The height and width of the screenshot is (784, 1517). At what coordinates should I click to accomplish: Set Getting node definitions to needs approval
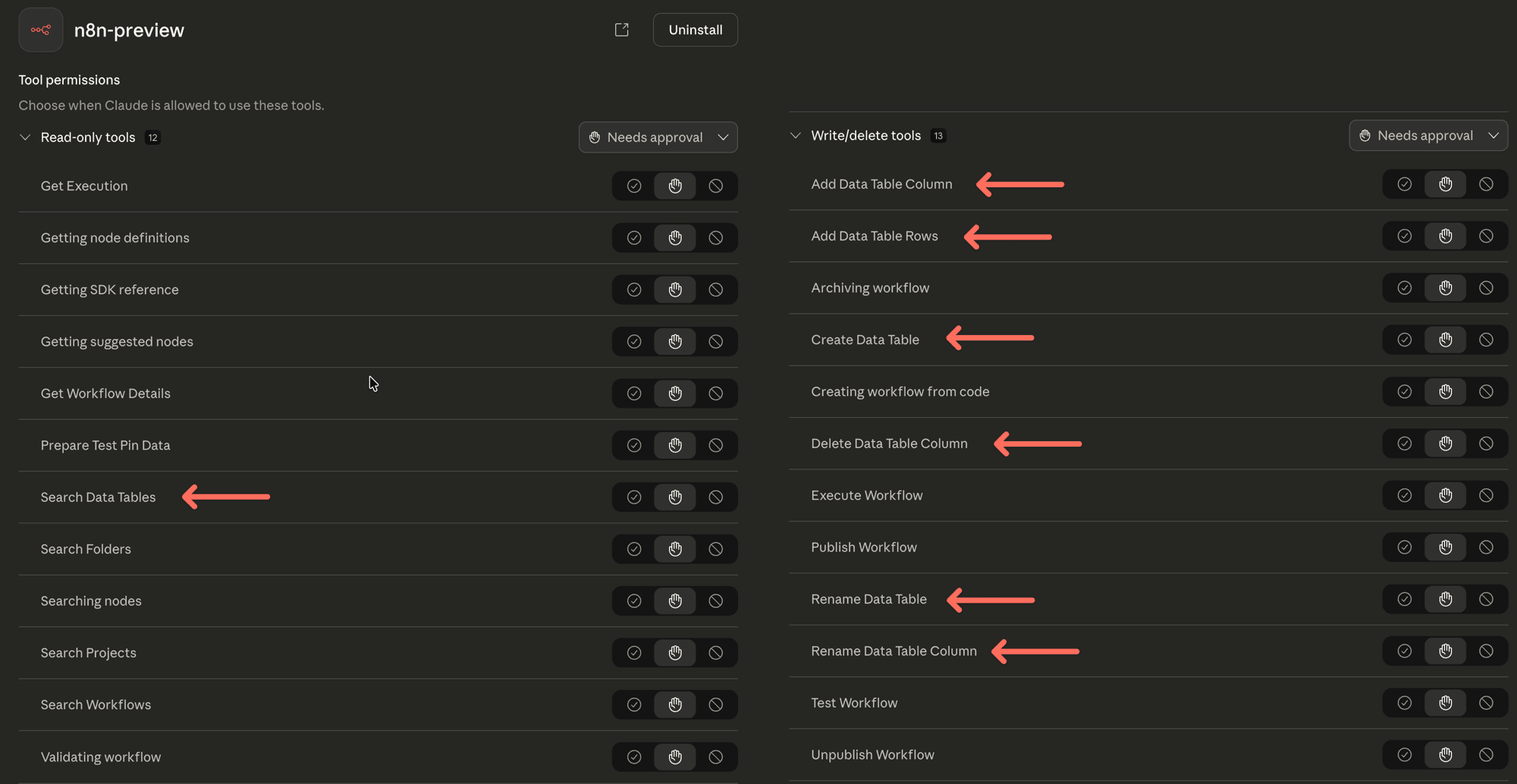click(x=675, y=238)
